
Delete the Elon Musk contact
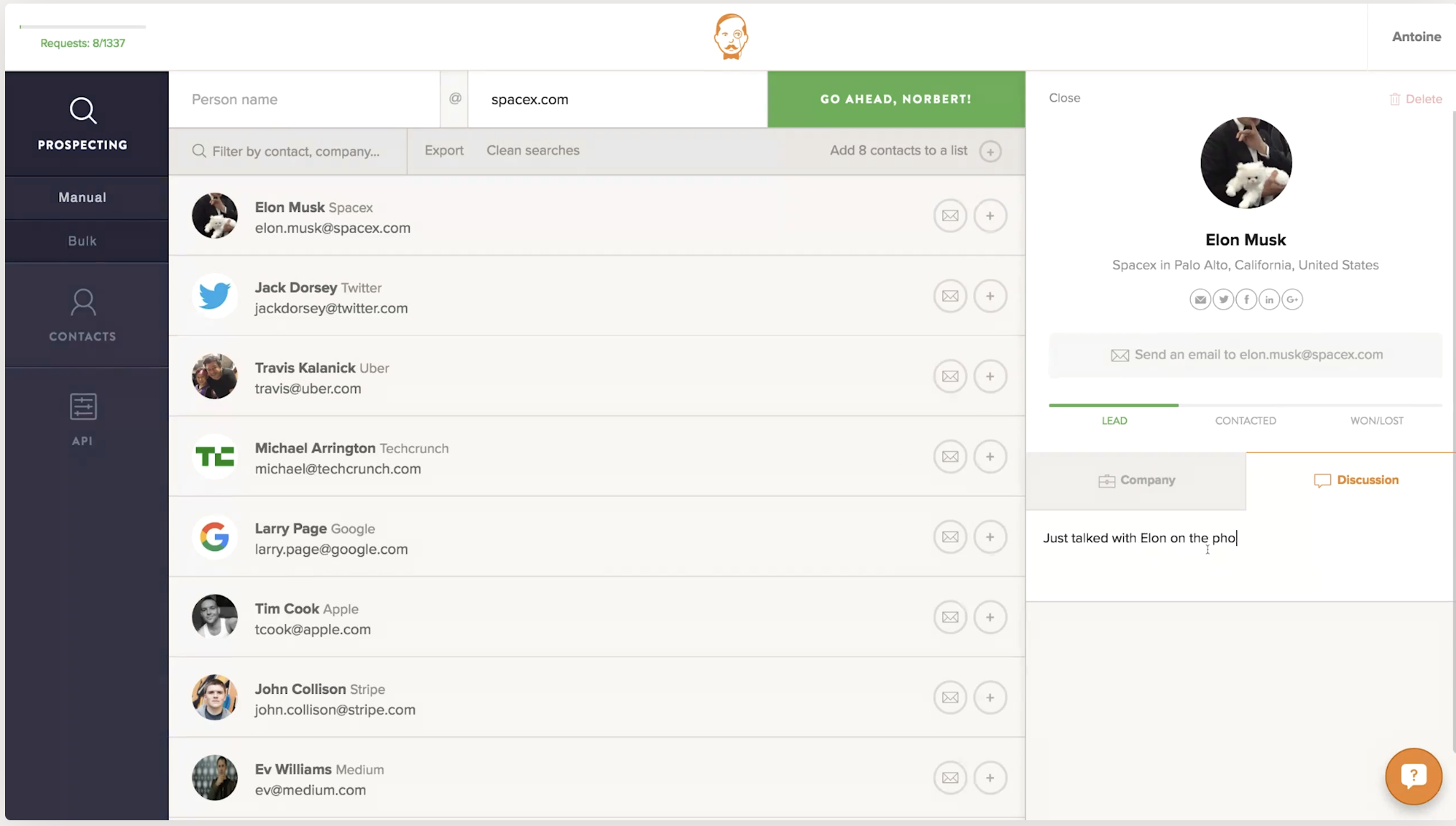[1415, 99]
